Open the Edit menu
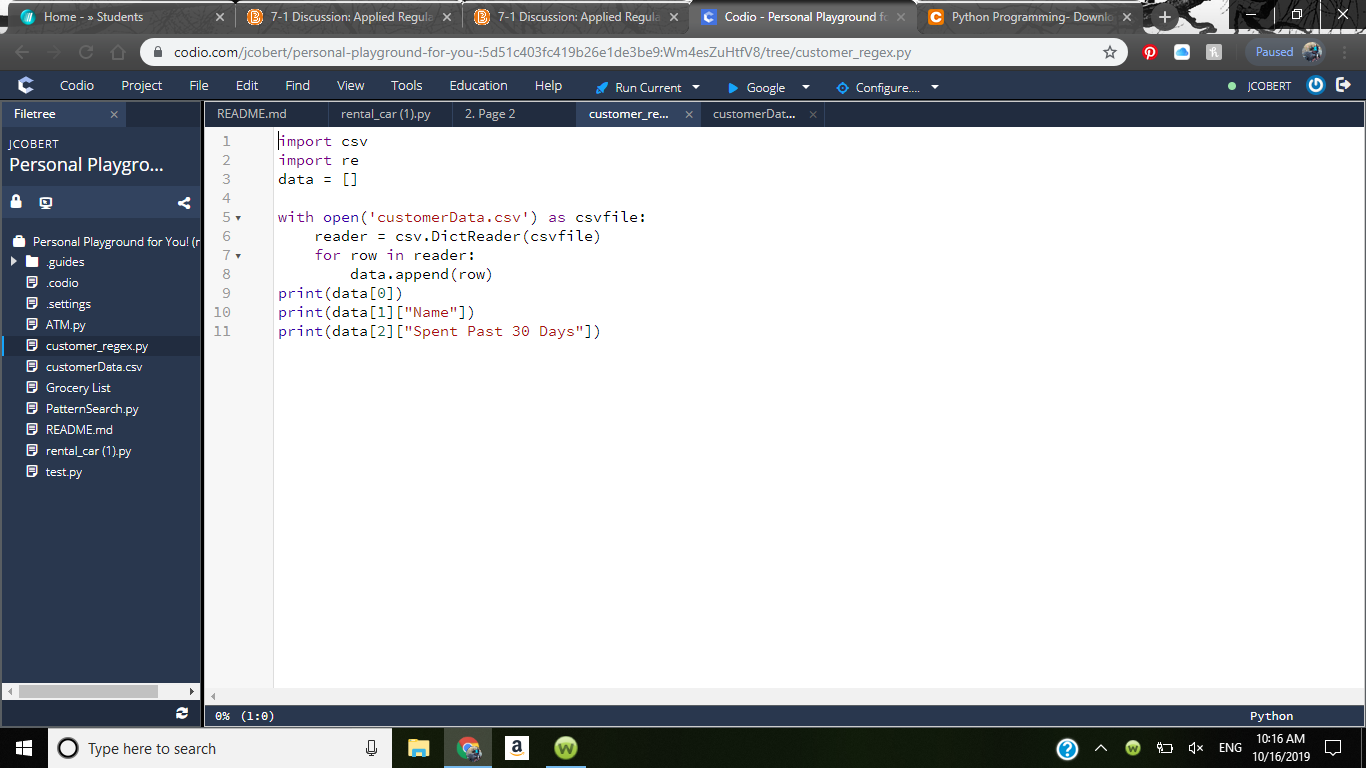Screen dimensions: 1366x768 247,86
